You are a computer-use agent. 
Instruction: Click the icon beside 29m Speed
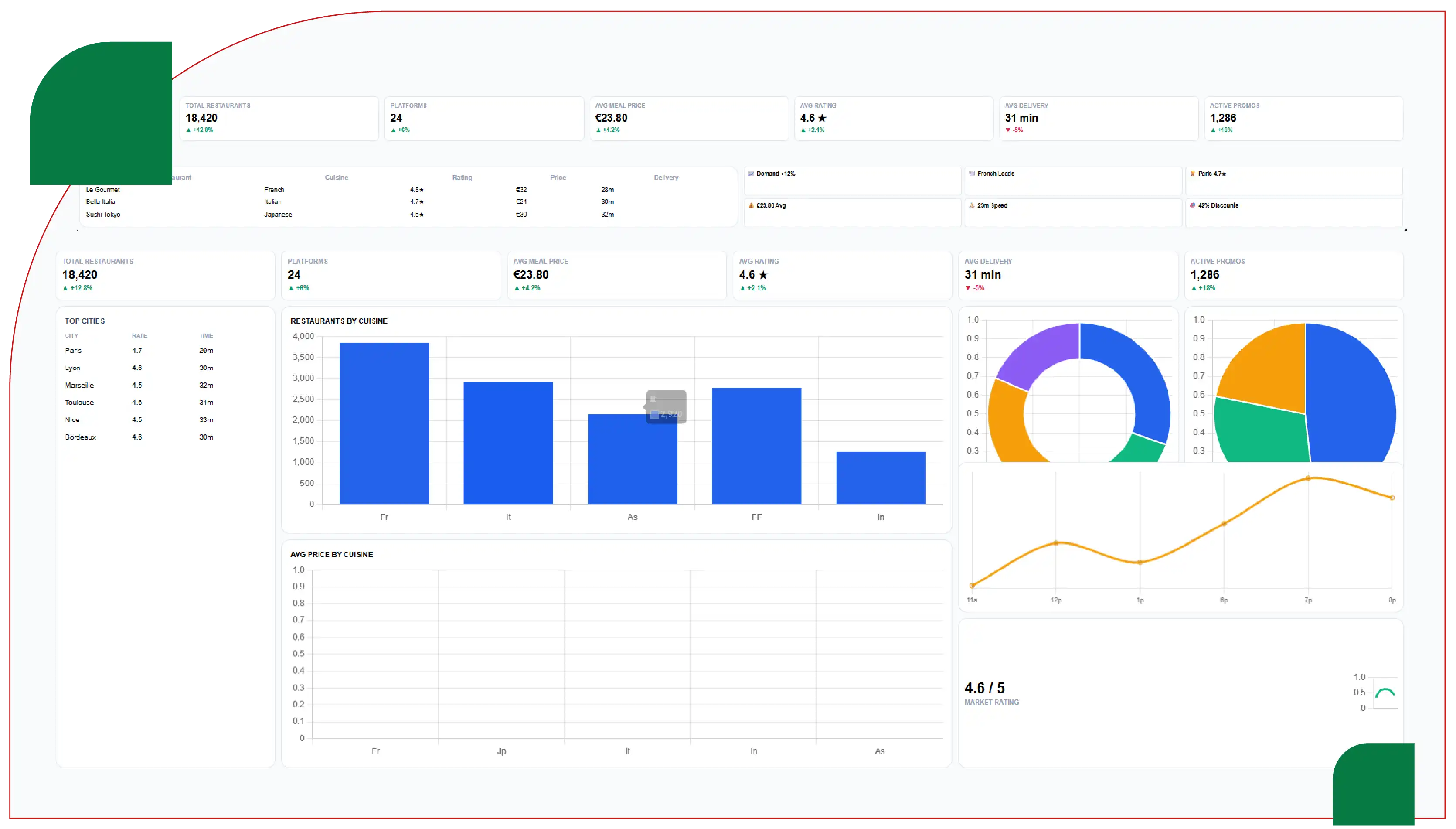tap(972, 205)
